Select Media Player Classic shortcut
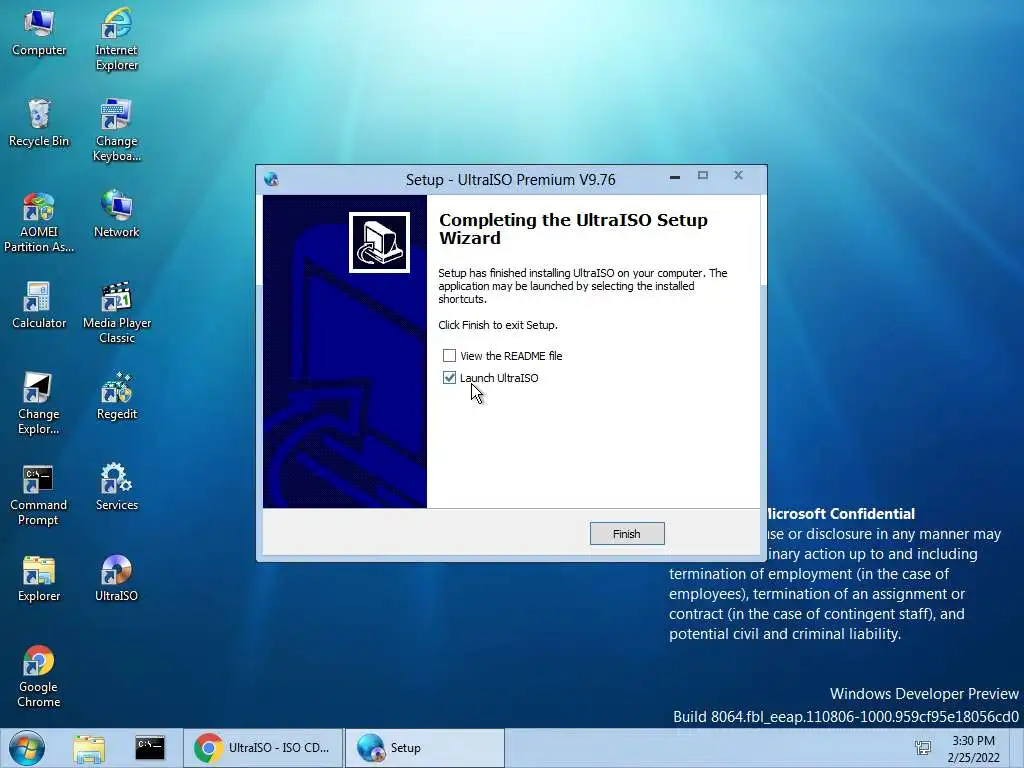1024x768 pixels. click(x=116, y=312)
